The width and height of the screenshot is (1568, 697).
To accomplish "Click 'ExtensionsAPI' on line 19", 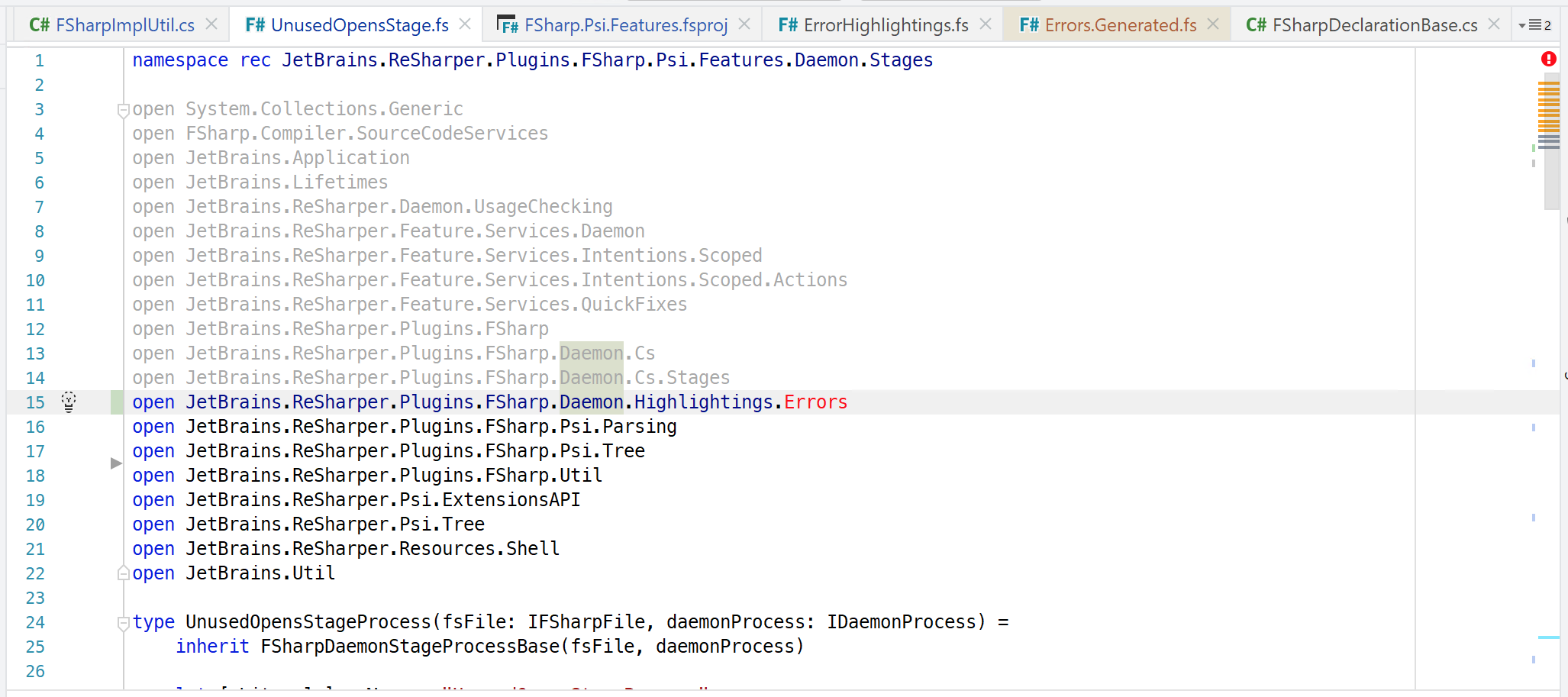I will 511,500.
